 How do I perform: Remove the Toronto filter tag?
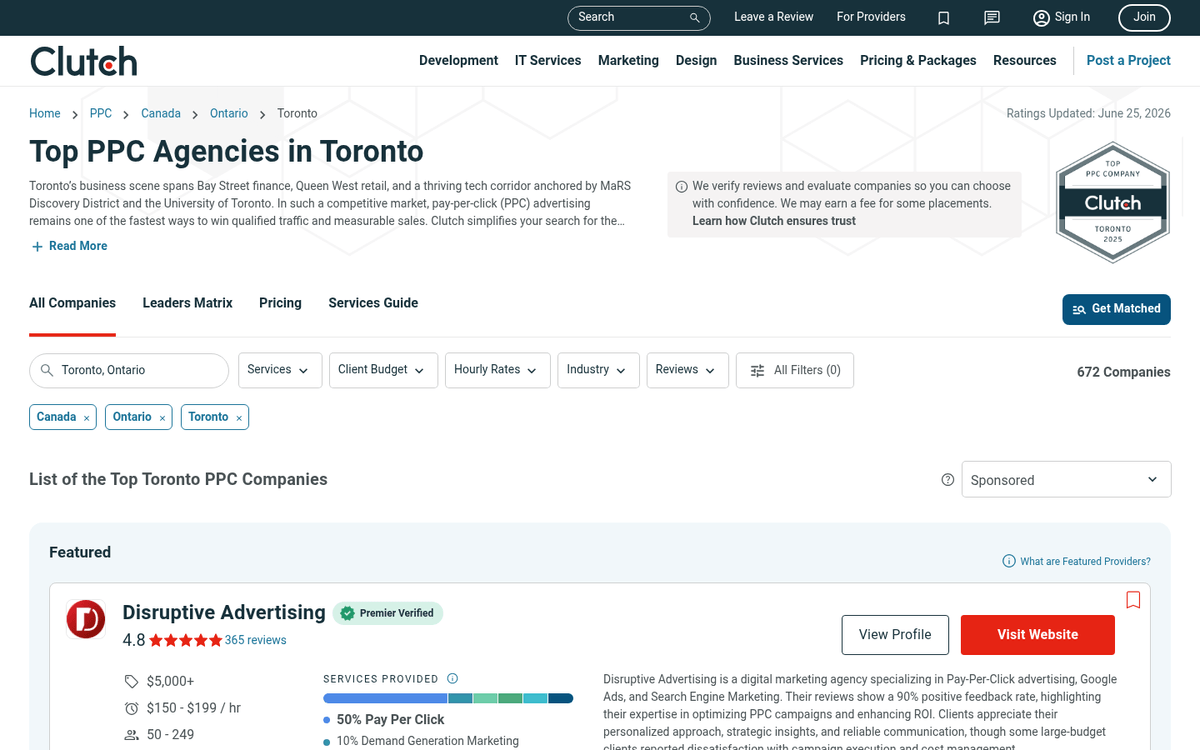239,418
